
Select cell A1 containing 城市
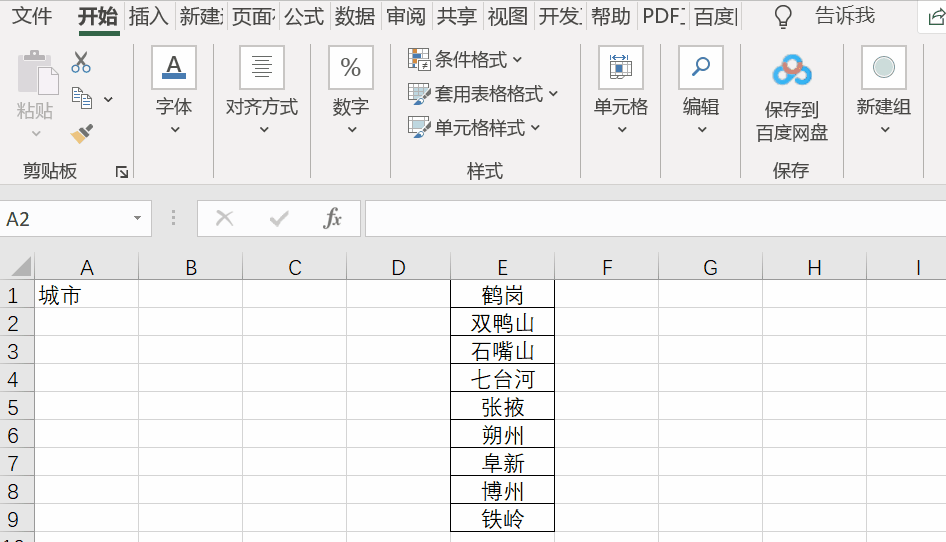[86, 295]
